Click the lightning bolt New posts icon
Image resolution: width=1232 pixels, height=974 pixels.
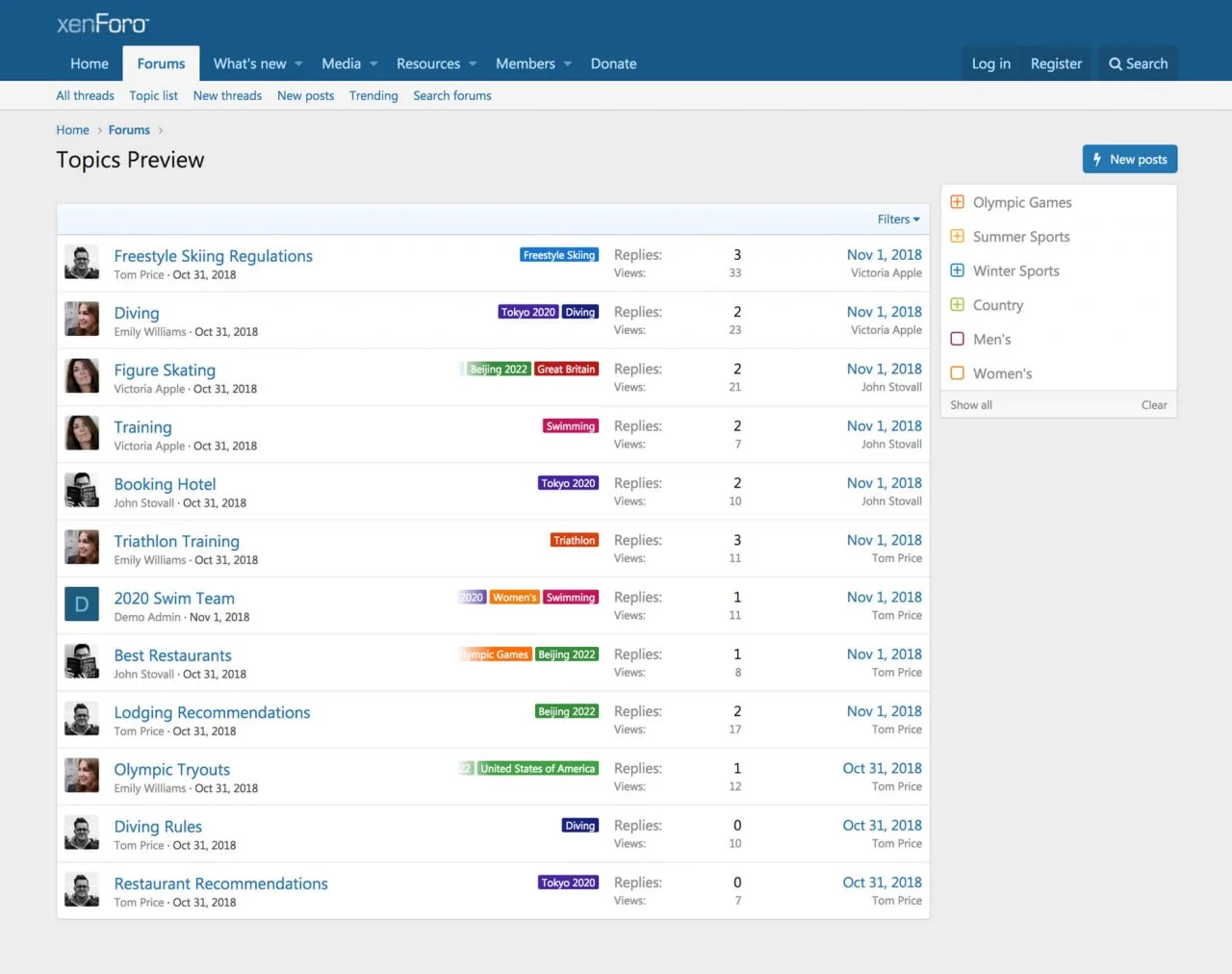point(1096,160)
